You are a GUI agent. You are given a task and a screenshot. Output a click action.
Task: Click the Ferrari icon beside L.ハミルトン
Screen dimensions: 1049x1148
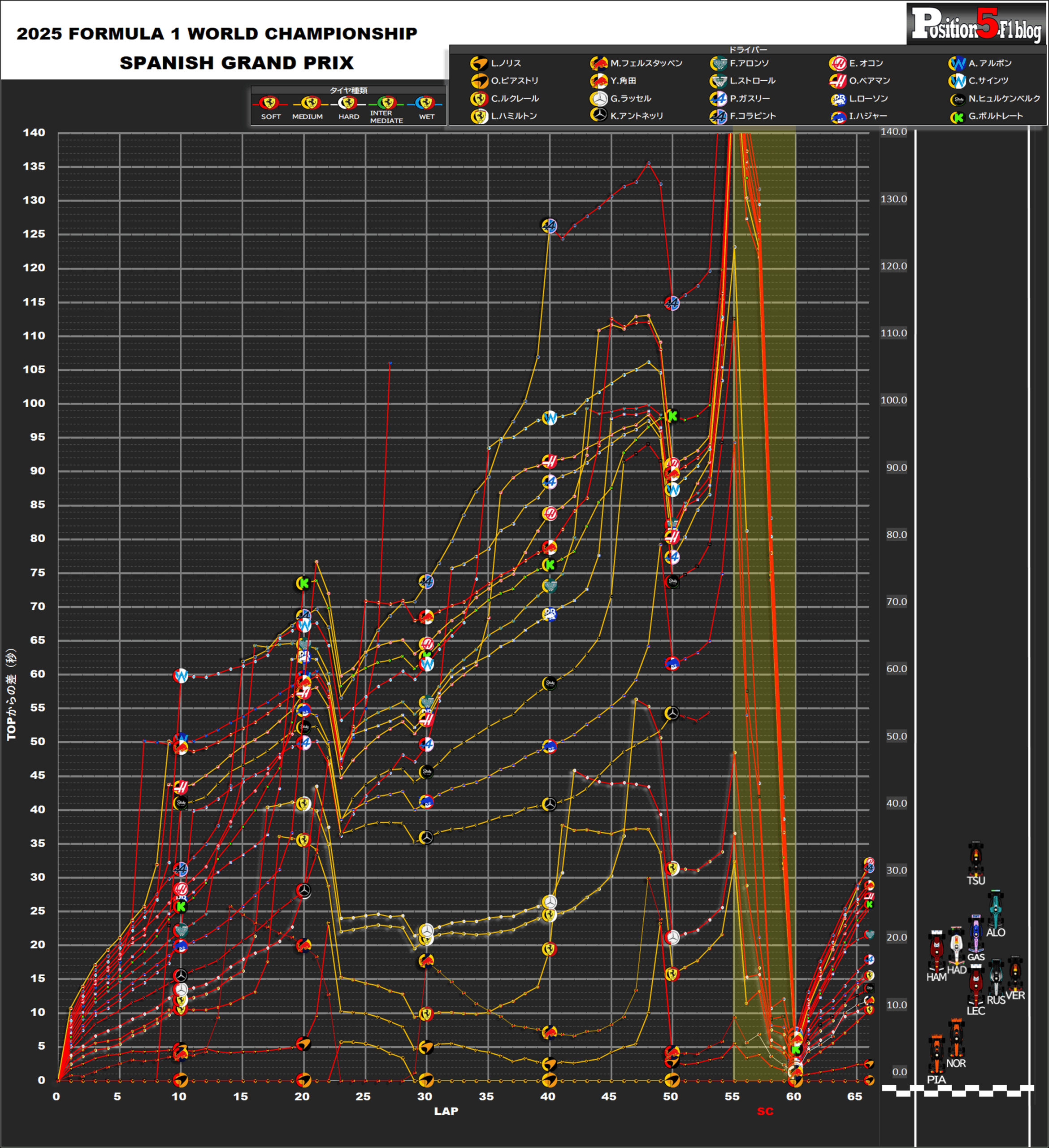[x=479, y=116]
